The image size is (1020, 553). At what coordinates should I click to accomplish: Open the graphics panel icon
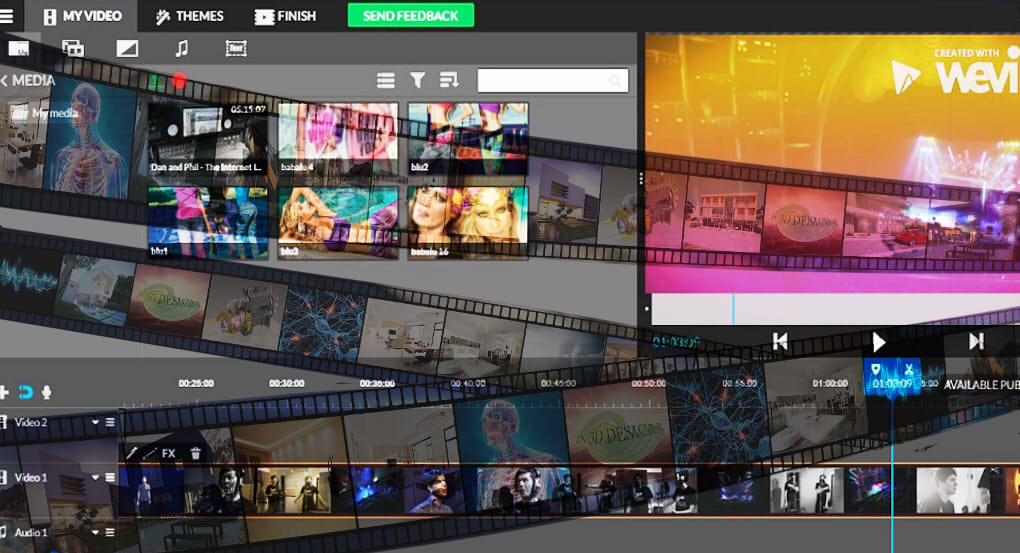73,48
